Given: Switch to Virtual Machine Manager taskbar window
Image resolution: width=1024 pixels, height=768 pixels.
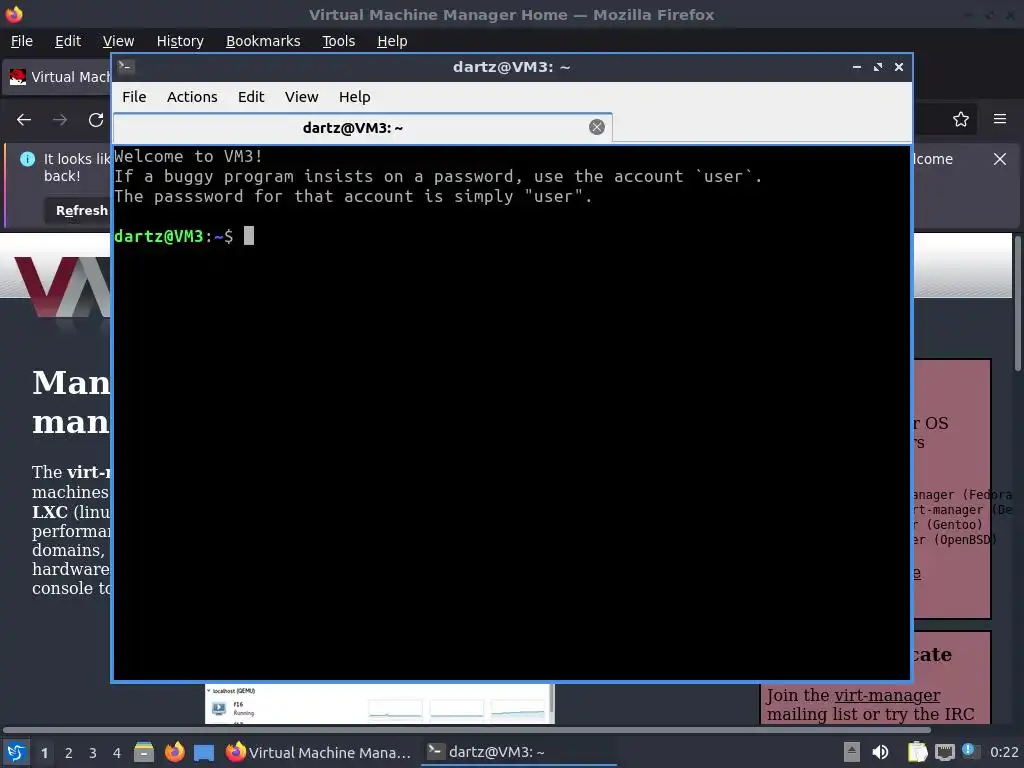Looking at the screenshot, I should click(319, 752).
